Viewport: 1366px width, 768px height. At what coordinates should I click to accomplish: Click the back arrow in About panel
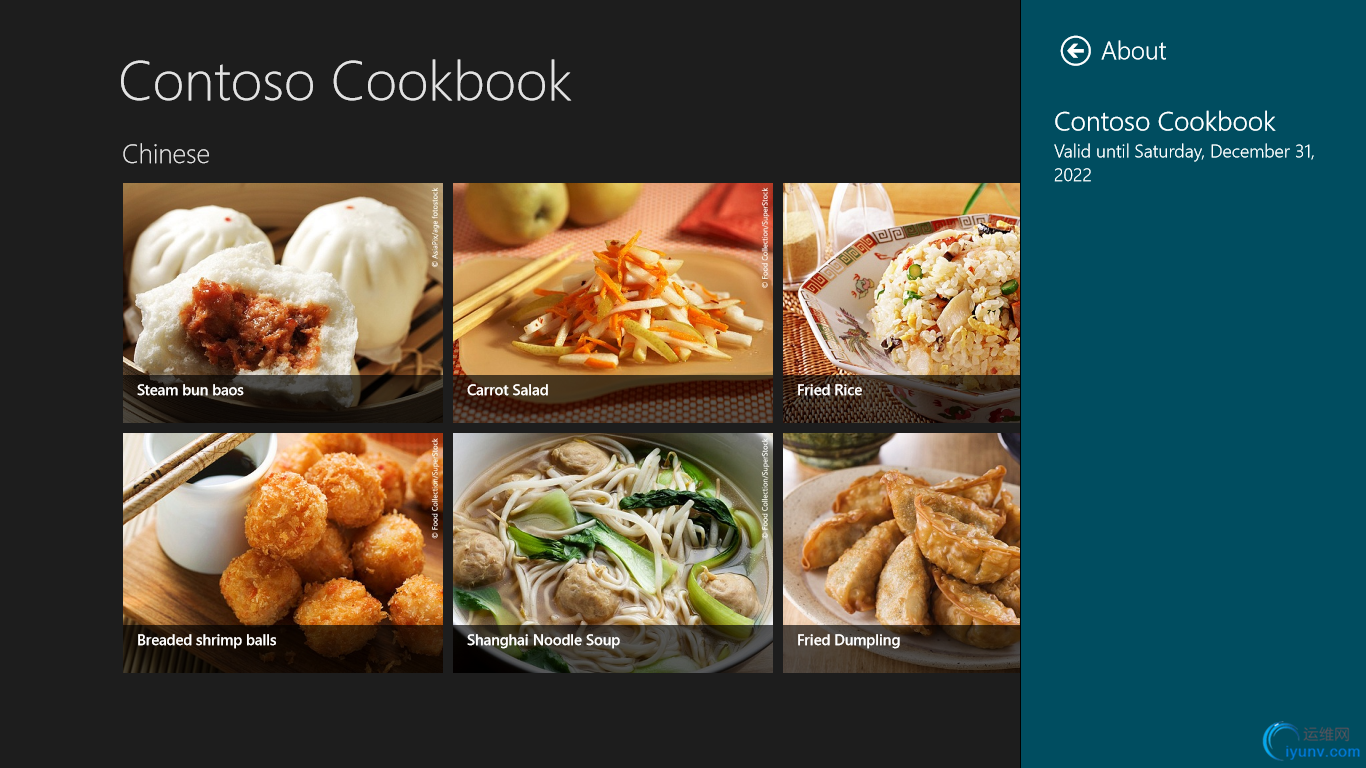tap(1075, 51)
